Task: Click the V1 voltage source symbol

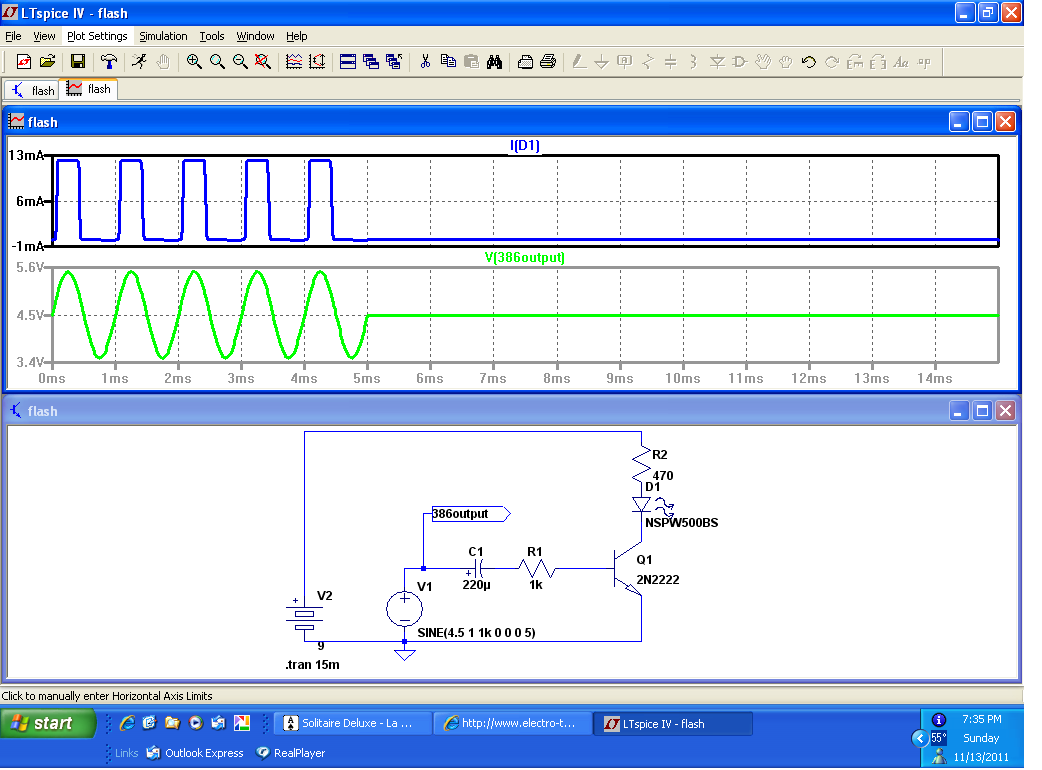Action: (x=404, y=608)
